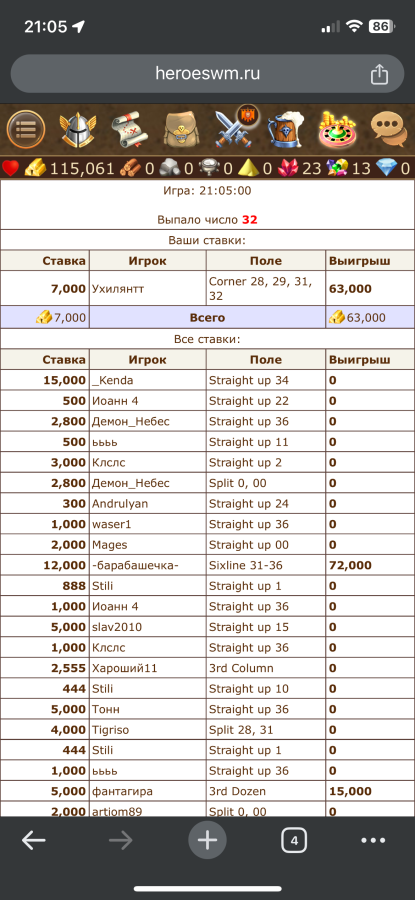Viewport: 415px width, 900px height.
Task: Open the tab switcher showing 4
Action: pyautogui.click(x=294, y=841)
